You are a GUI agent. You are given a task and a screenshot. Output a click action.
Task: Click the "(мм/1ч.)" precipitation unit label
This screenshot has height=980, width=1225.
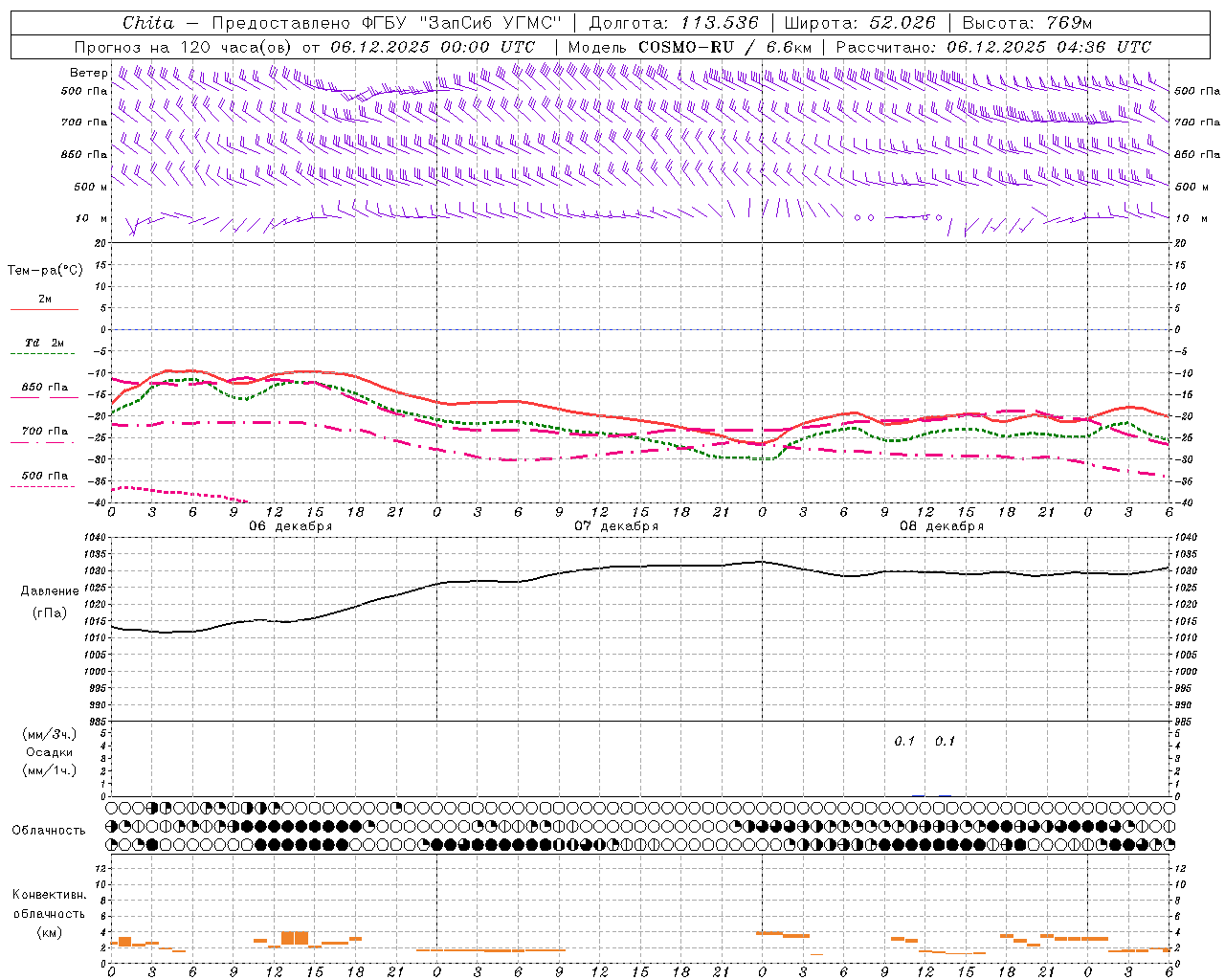pos(50,770)
